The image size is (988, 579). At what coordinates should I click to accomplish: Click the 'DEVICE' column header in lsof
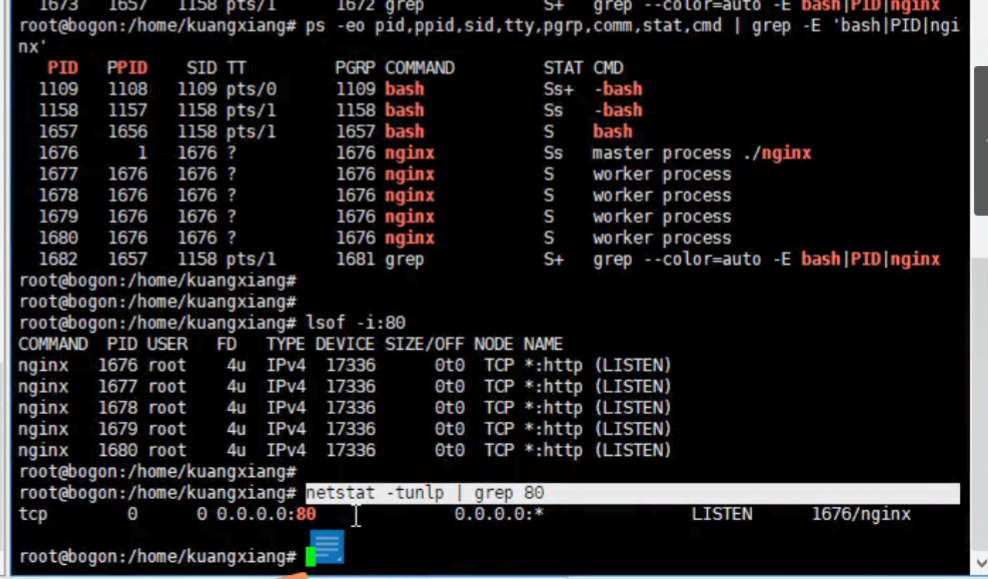click(x=345, y=344)
